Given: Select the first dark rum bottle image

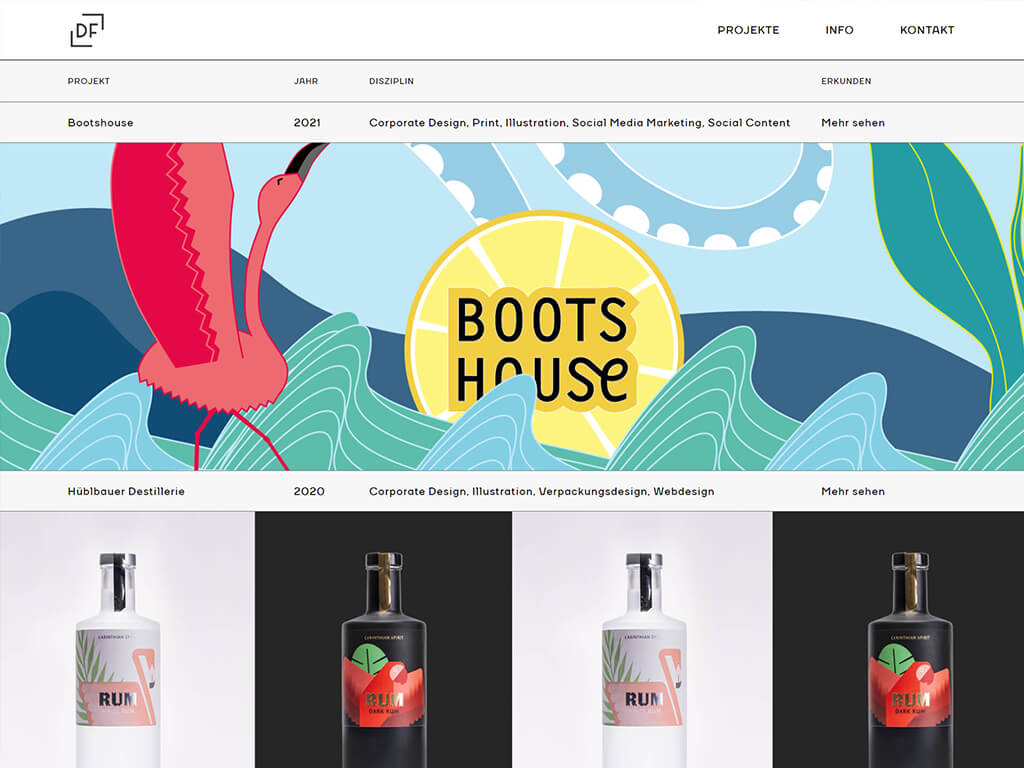Looking at the screenshot, I should 383,640.
